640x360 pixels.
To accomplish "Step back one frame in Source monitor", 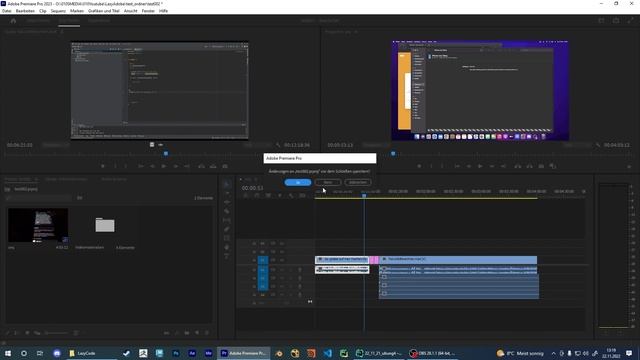I will 152,166.
